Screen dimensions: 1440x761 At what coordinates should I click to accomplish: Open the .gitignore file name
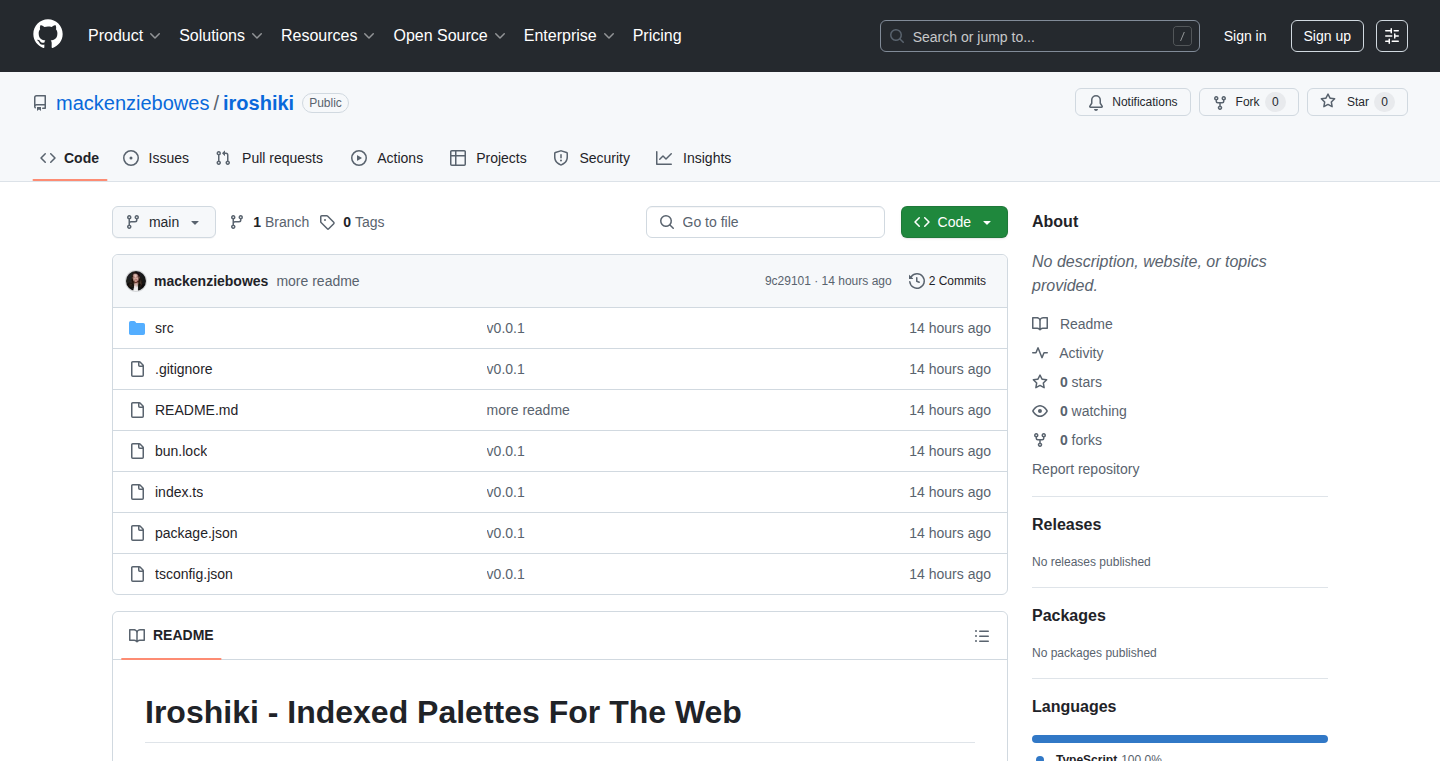184,369
